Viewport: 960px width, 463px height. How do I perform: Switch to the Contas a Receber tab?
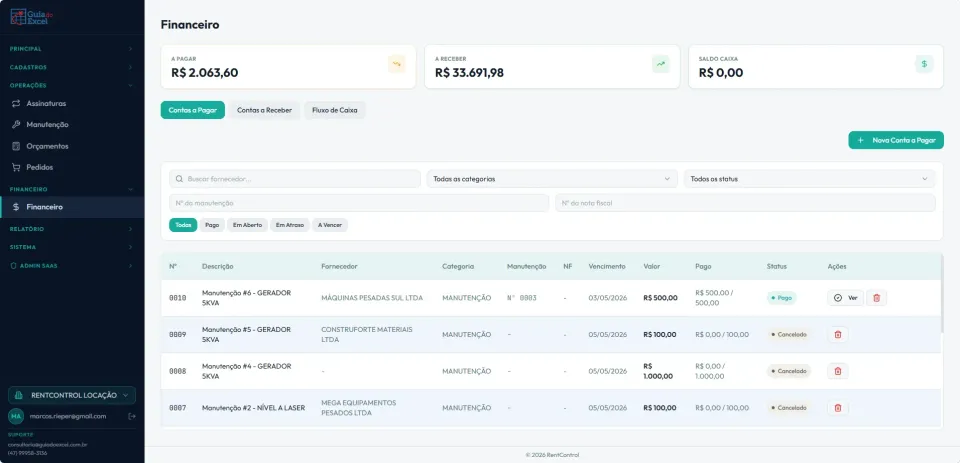pos(264,110)
